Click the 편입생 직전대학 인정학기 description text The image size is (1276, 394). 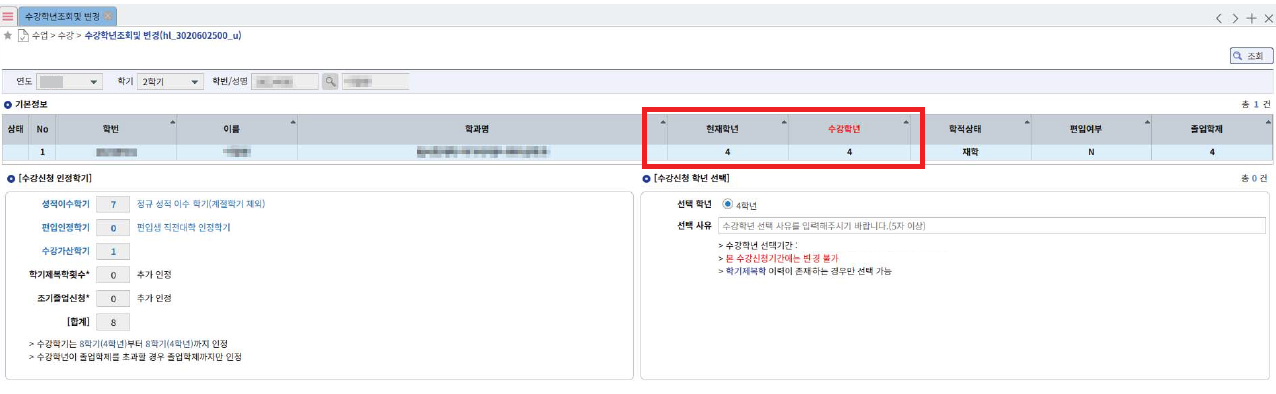point(183,228)
